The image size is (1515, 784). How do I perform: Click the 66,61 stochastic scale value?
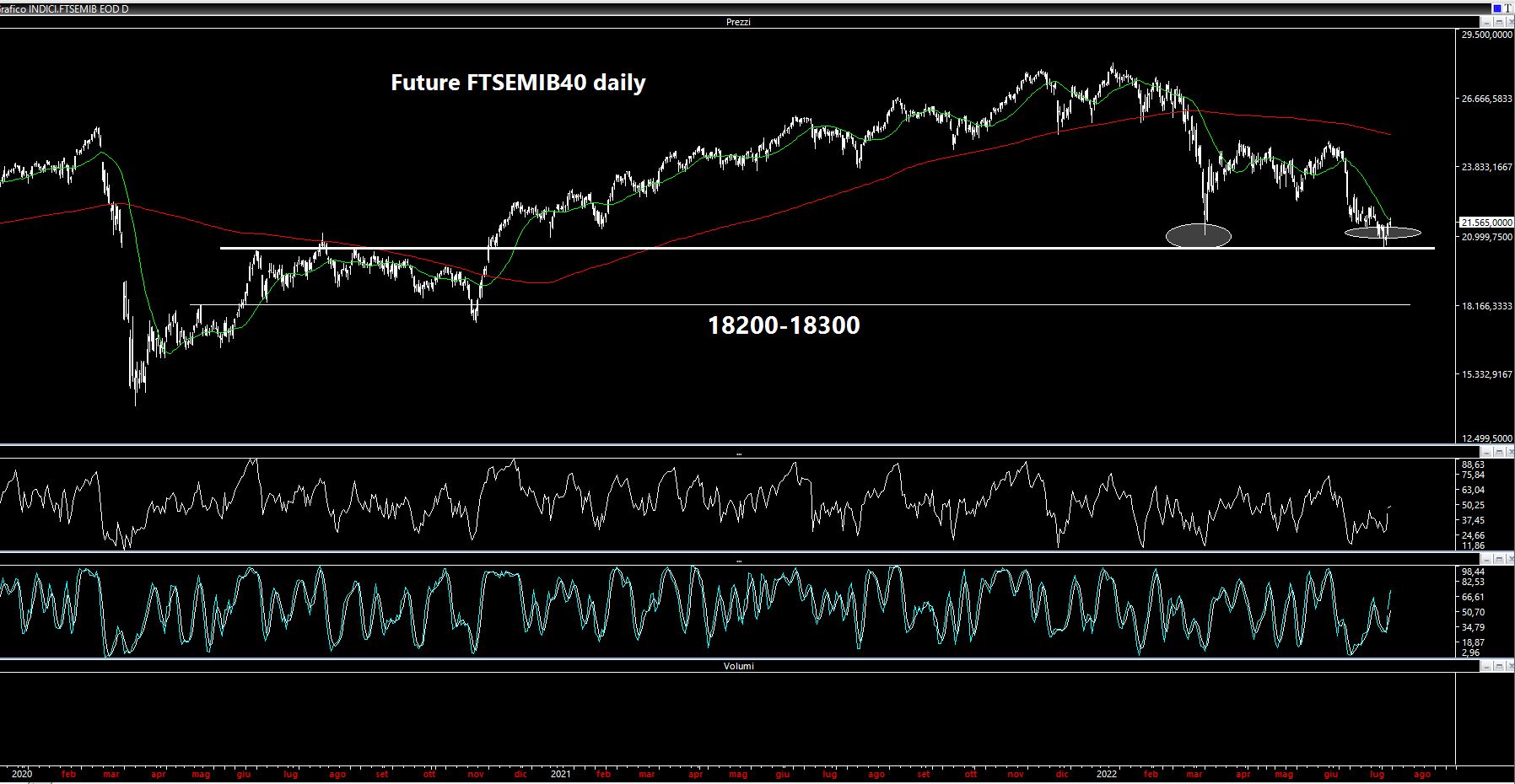point(1473,597)
